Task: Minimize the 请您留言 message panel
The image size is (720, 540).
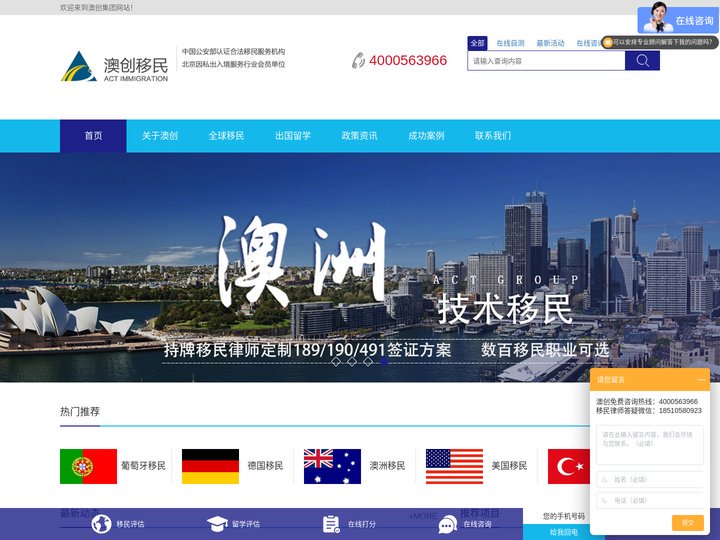Action: (701, 380)
